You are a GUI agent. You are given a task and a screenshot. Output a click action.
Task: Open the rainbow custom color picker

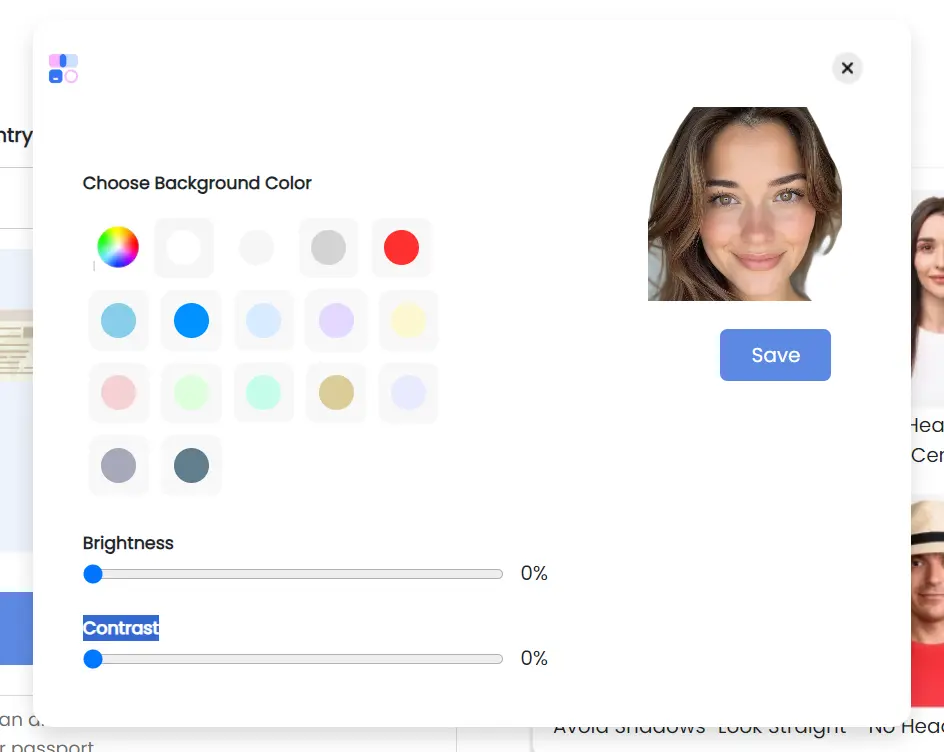pos(118,247)
